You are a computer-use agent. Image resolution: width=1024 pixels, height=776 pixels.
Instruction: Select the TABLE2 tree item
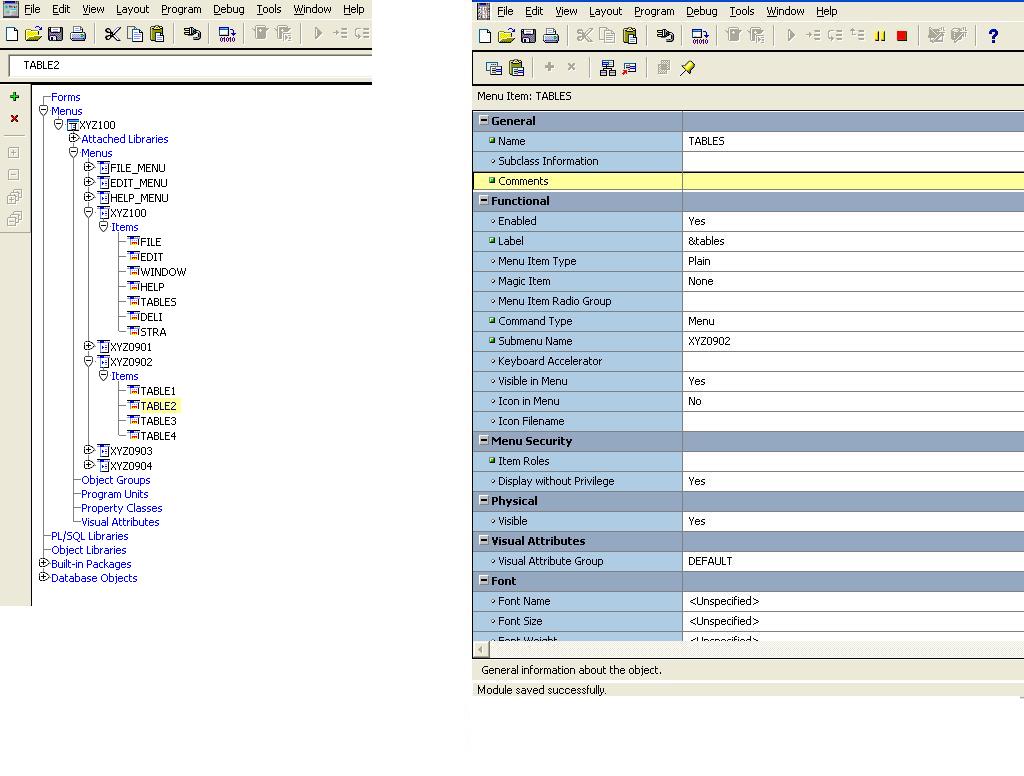pos(158,406)
